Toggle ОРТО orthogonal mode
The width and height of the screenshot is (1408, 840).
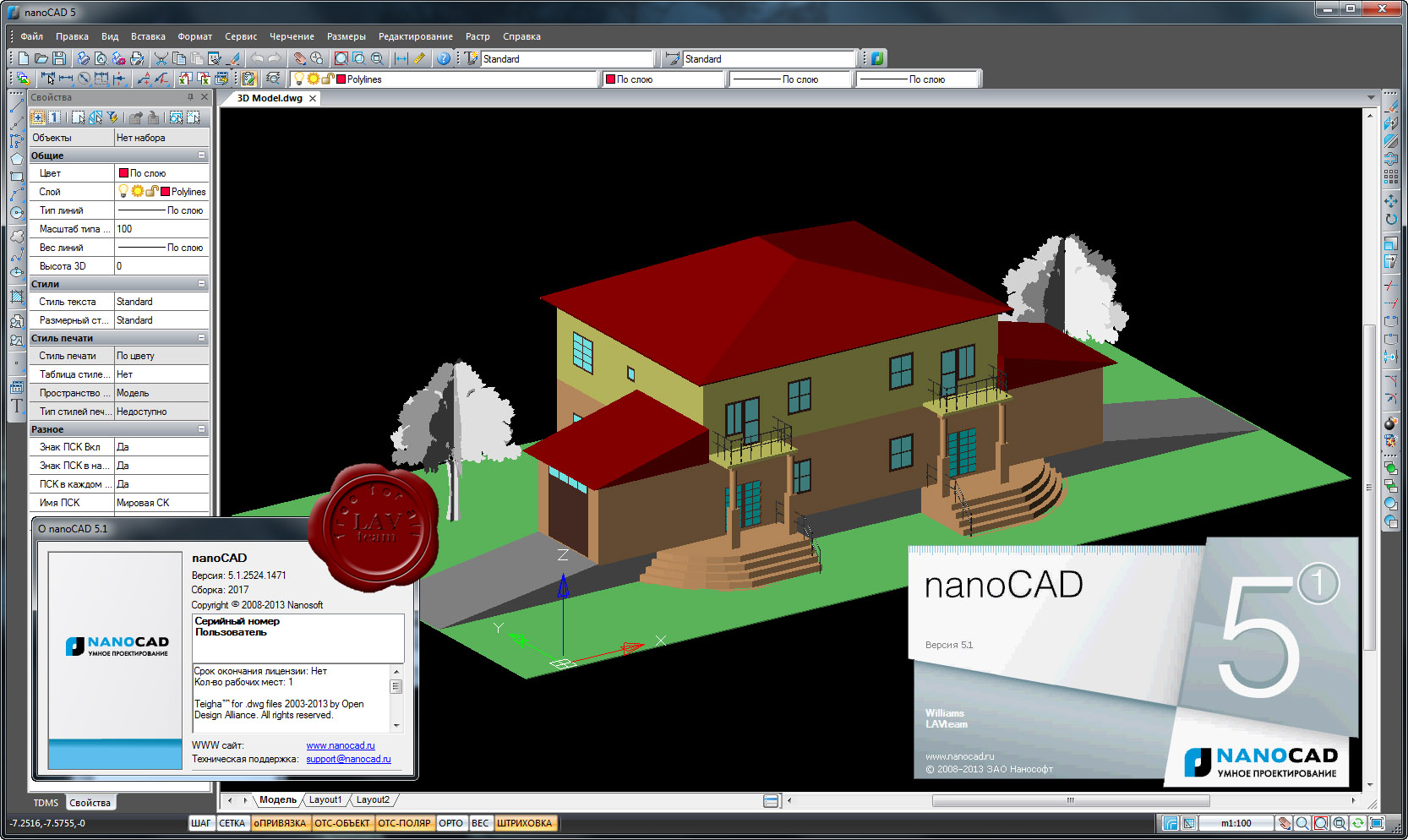point(451,823)
